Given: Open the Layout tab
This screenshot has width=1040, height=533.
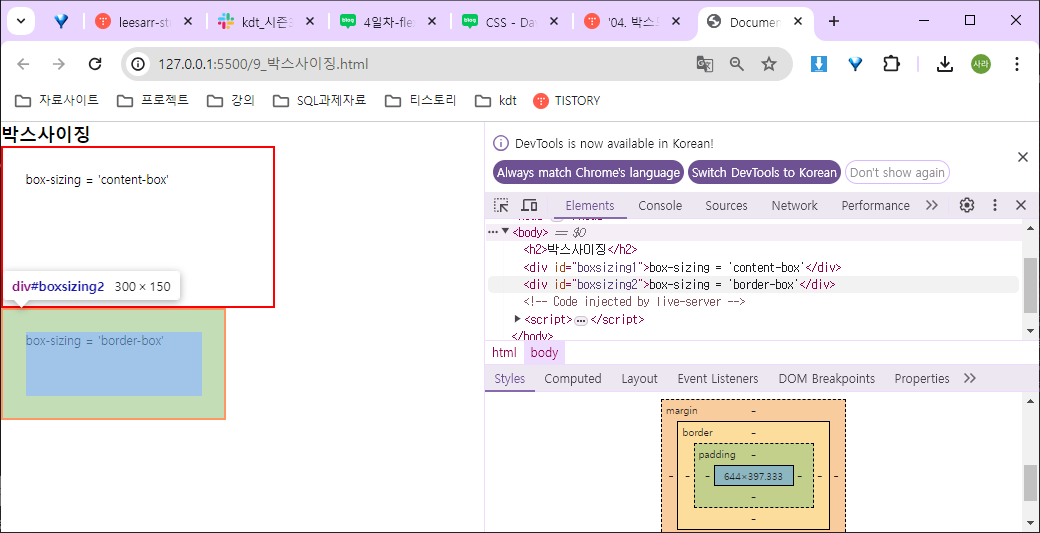Looking at the screenshot, I should tap(639, 379).
